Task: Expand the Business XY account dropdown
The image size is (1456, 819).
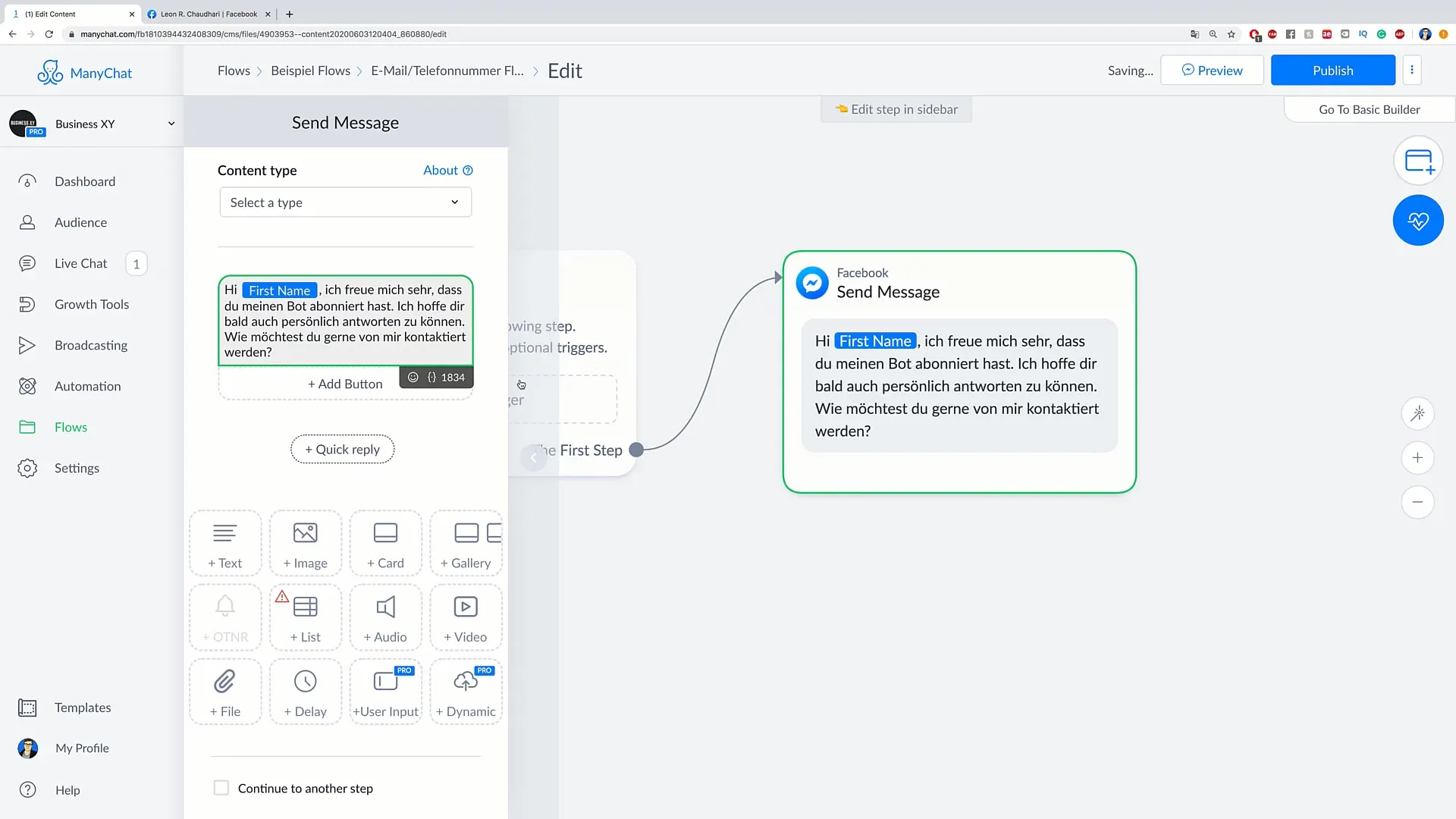Action: click(171, 124)
